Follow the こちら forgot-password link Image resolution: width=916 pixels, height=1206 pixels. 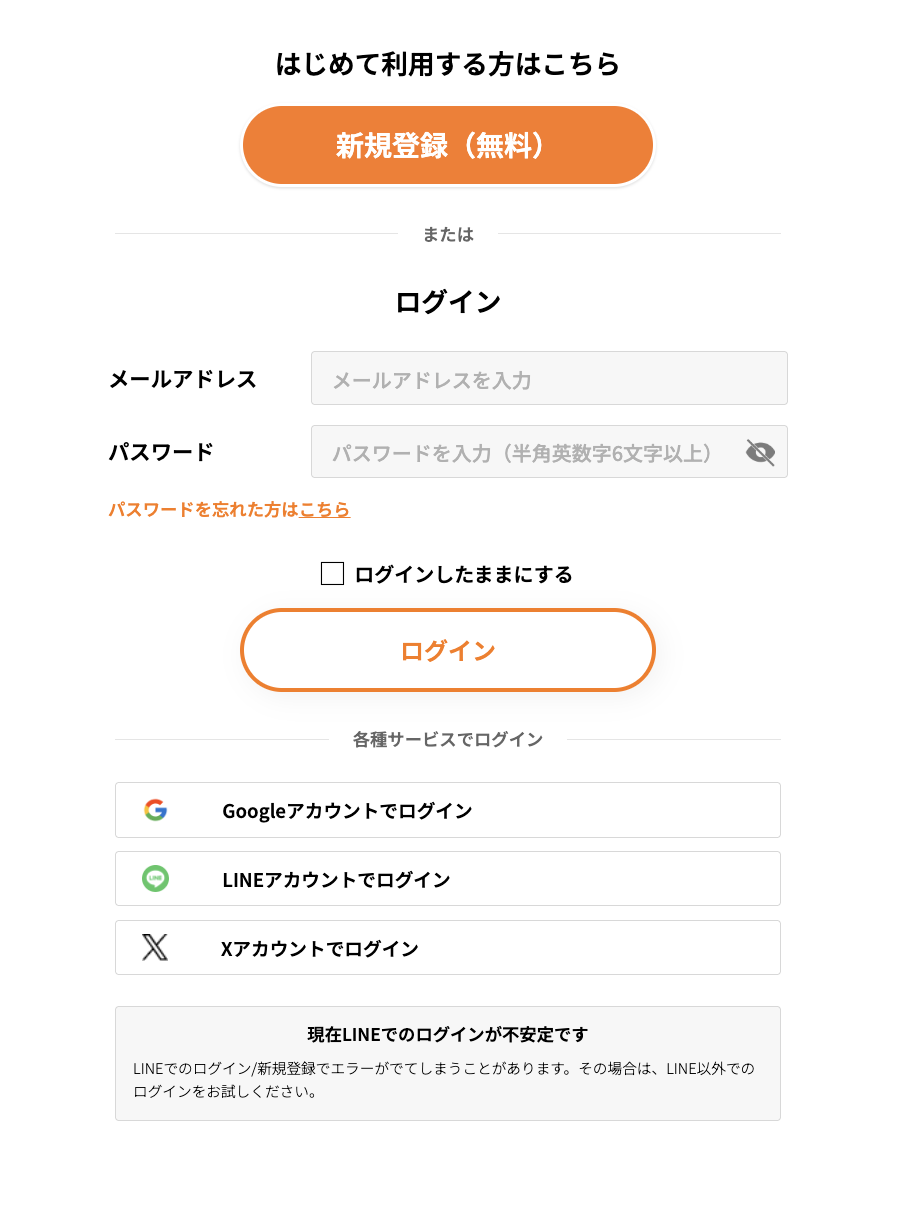(x=325, y=510)
